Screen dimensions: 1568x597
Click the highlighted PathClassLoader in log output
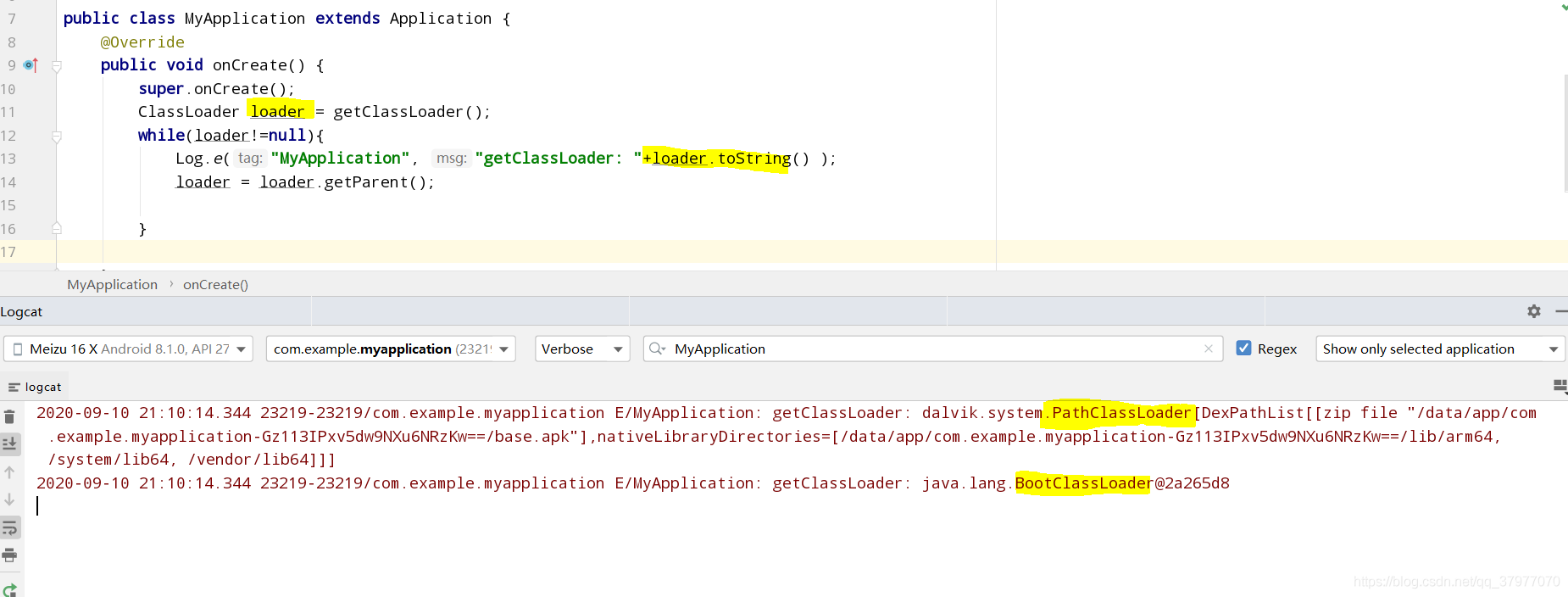pyautogui.click(x=1121, y=413)
